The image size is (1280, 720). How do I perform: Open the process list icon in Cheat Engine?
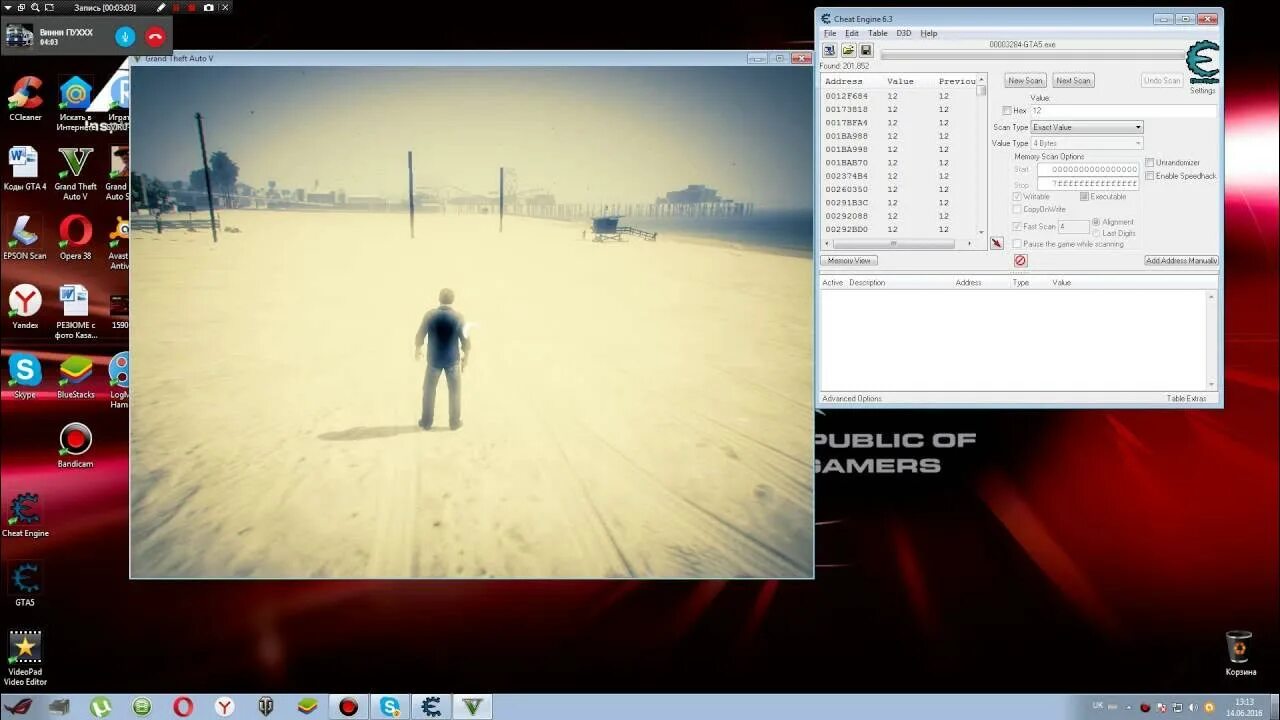[x=830, y=50]
